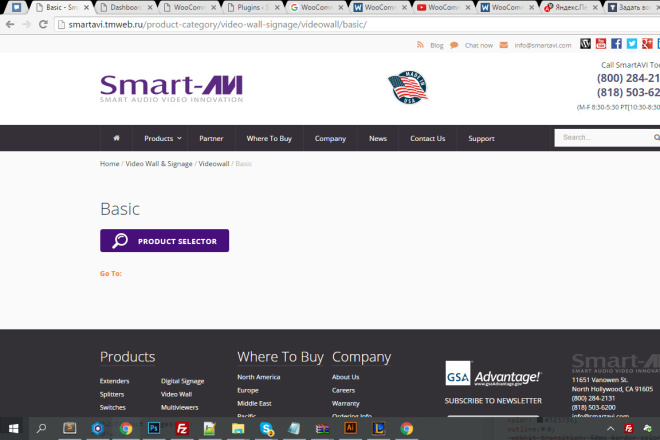Click the browser forward arrow
This screenshot has height=440, width=660.
pos(27,24)
